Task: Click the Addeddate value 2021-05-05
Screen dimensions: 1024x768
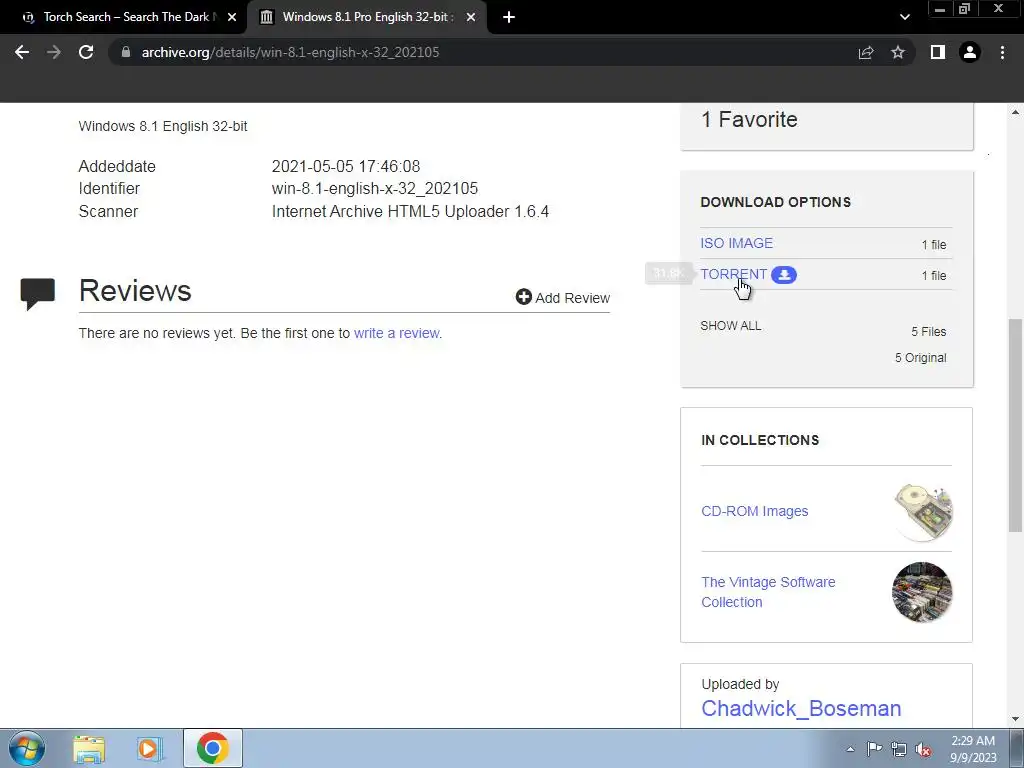Action: [345, 167]
